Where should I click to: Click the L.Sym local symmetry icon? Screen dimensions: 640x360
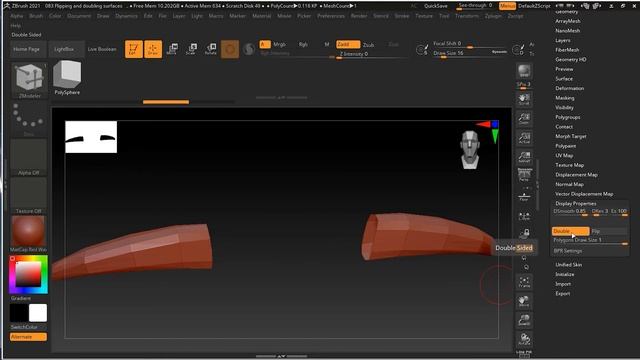[x=524, y=216]
